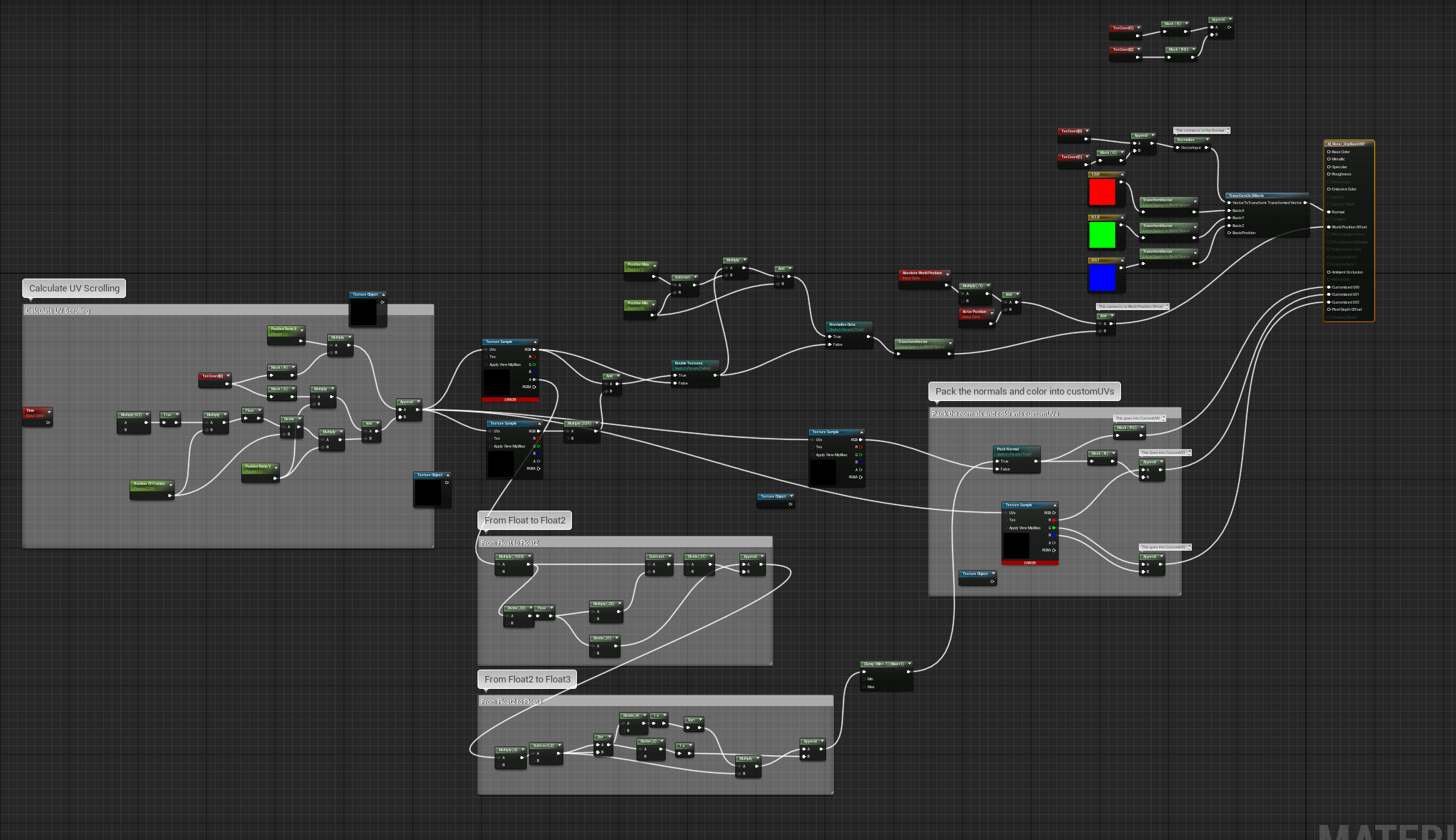The width and height of the screenshot is (1456, 840).
Task: Select 'Pack the normals and color into customUVs' bubble
Action: (1024, 392)
